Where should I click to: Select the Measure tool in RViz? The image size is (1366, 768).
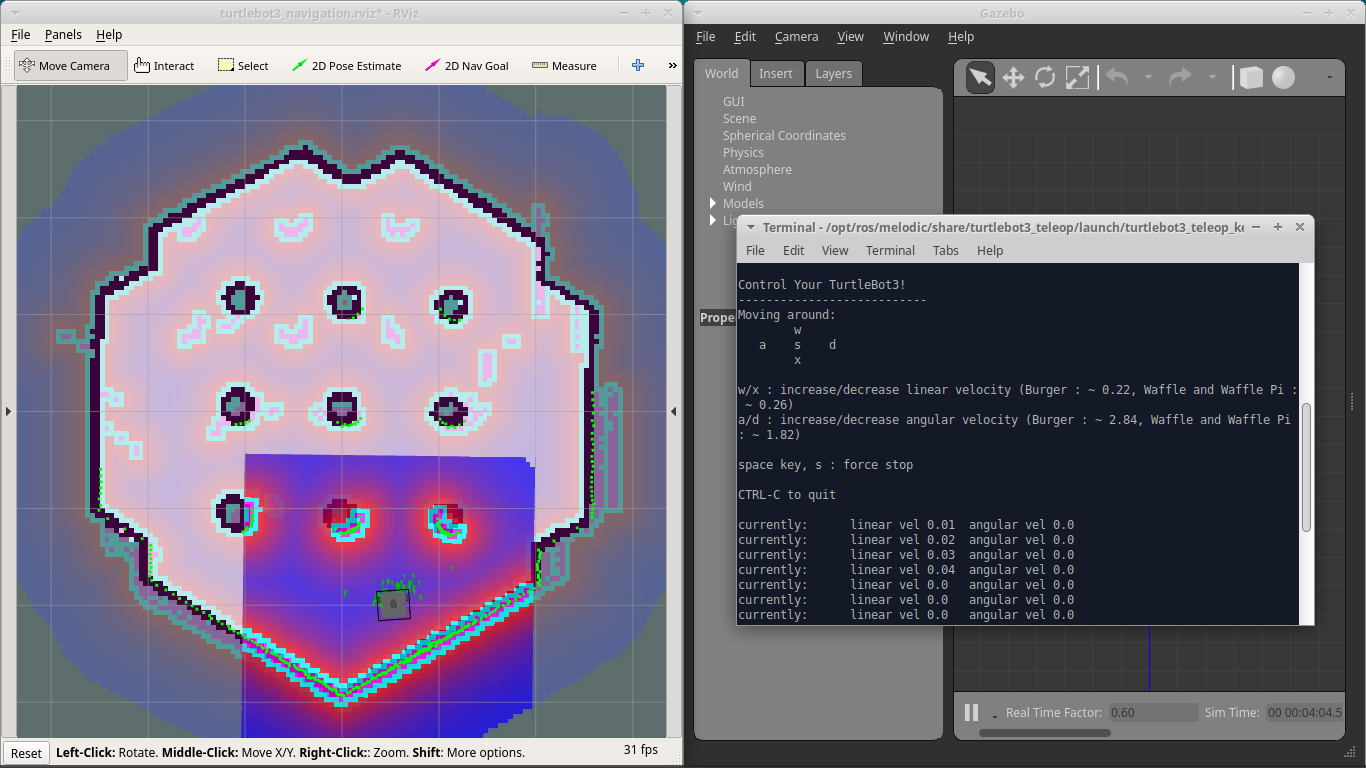[x=564, y=65]
